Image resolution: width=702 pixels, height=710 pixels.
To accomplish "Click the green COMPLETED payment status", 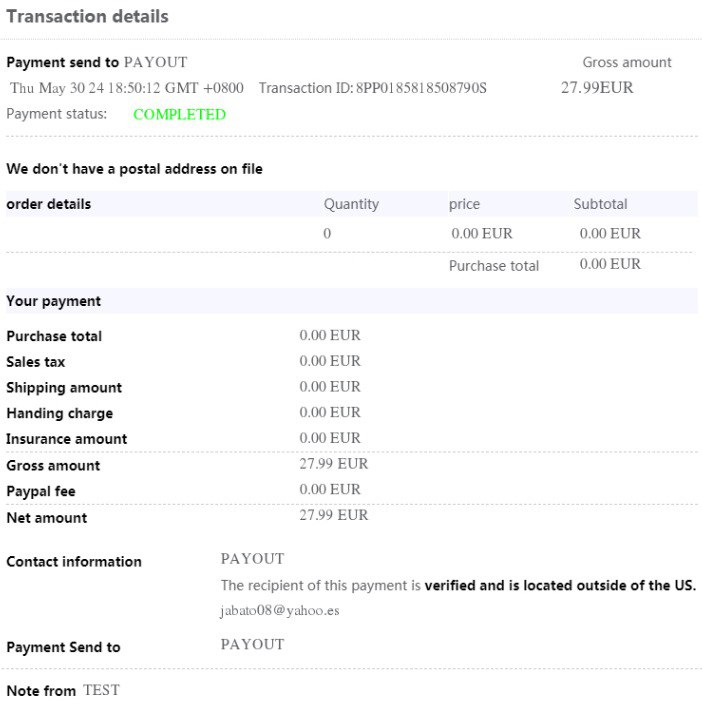I will [179, 114].
